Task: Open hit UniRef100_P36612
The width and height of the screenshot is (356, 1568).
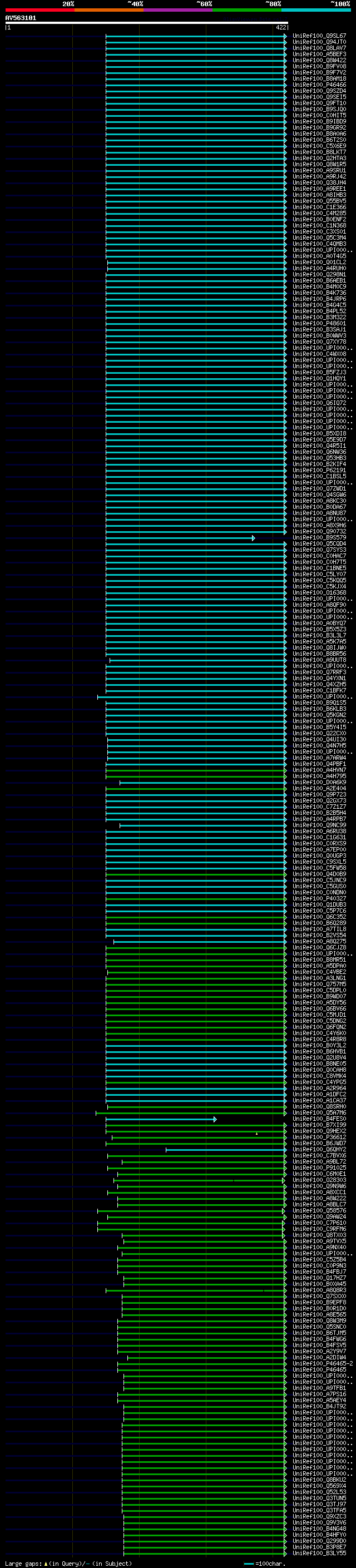Action: (319, 1137)
